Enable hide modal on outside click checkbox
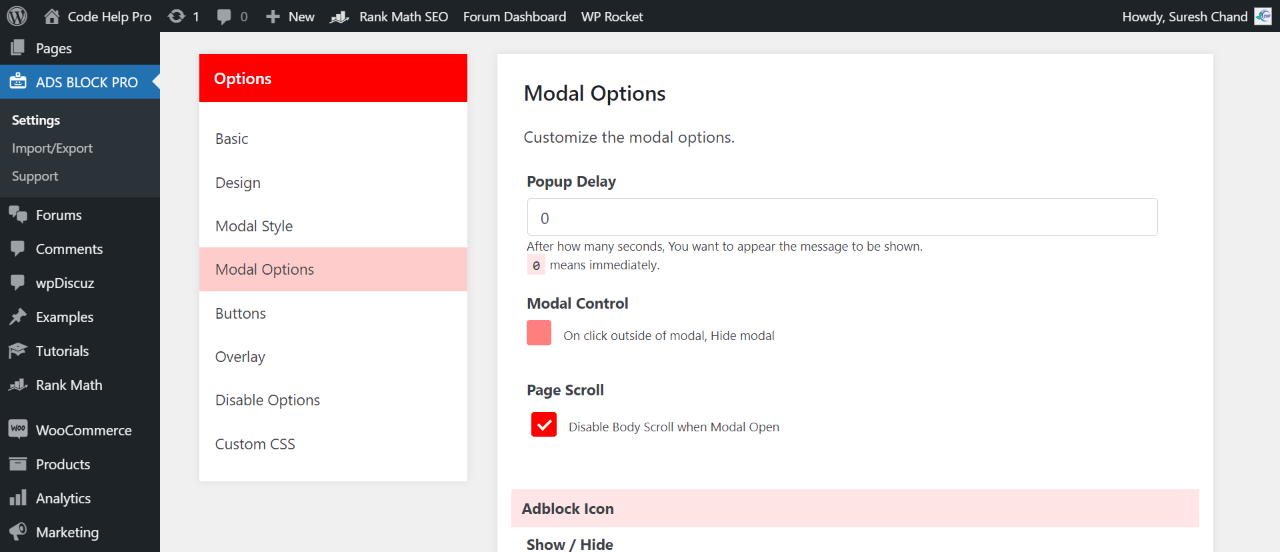 click(x=539, y=333)
